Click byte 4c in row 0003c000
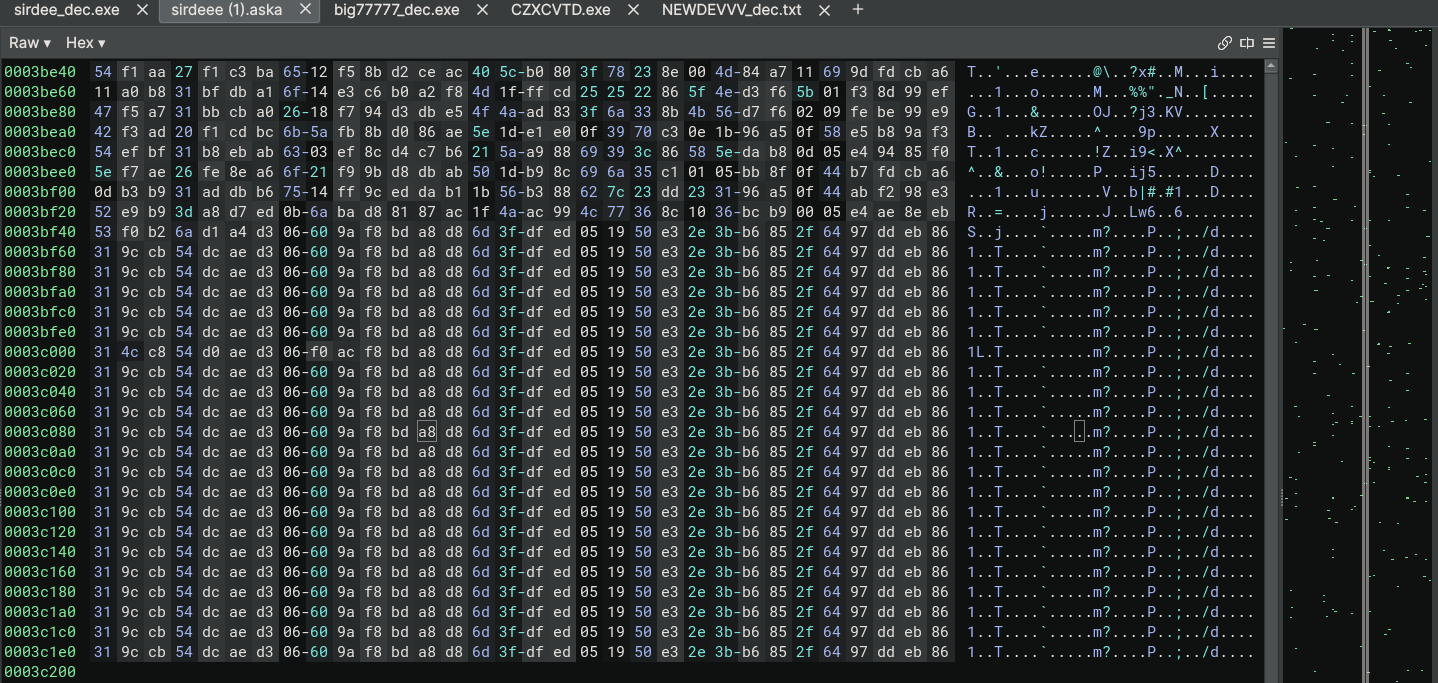Image resolution: width=1438 pixels, height=683 pixels. [x=130, y=351]
